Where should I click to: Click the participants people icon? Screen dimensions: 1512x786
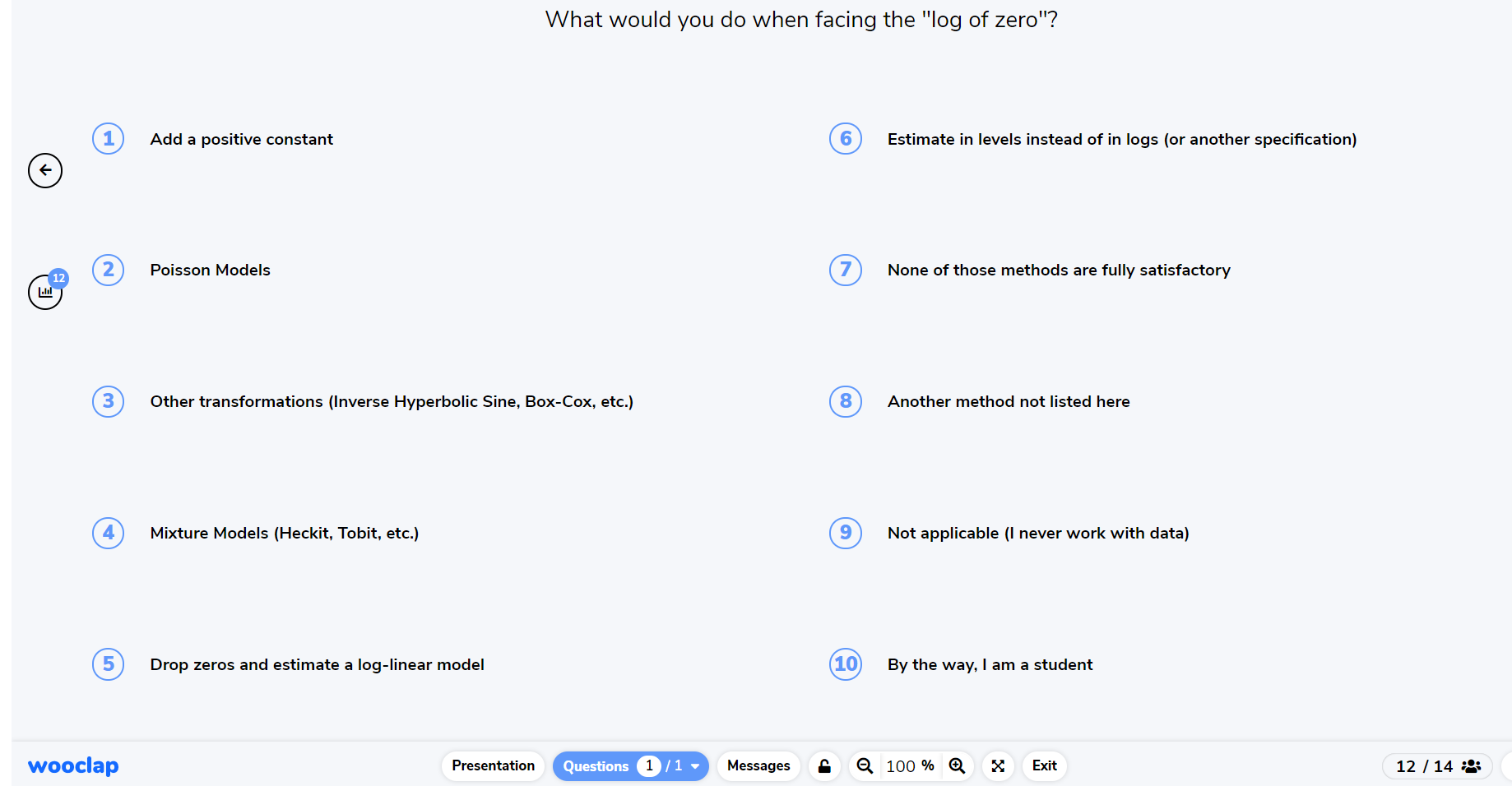1471,766
